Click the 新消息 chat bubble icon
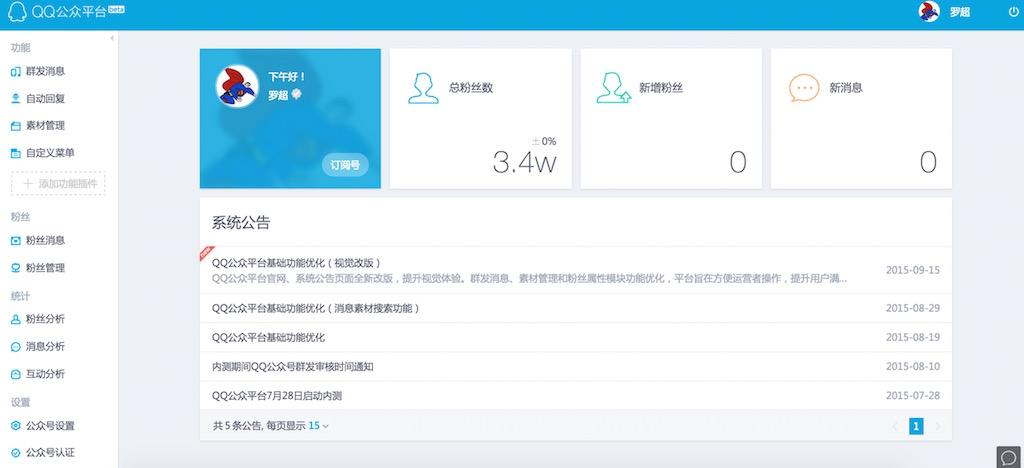This screenshot has height=468, width=1024. (804, 88)
